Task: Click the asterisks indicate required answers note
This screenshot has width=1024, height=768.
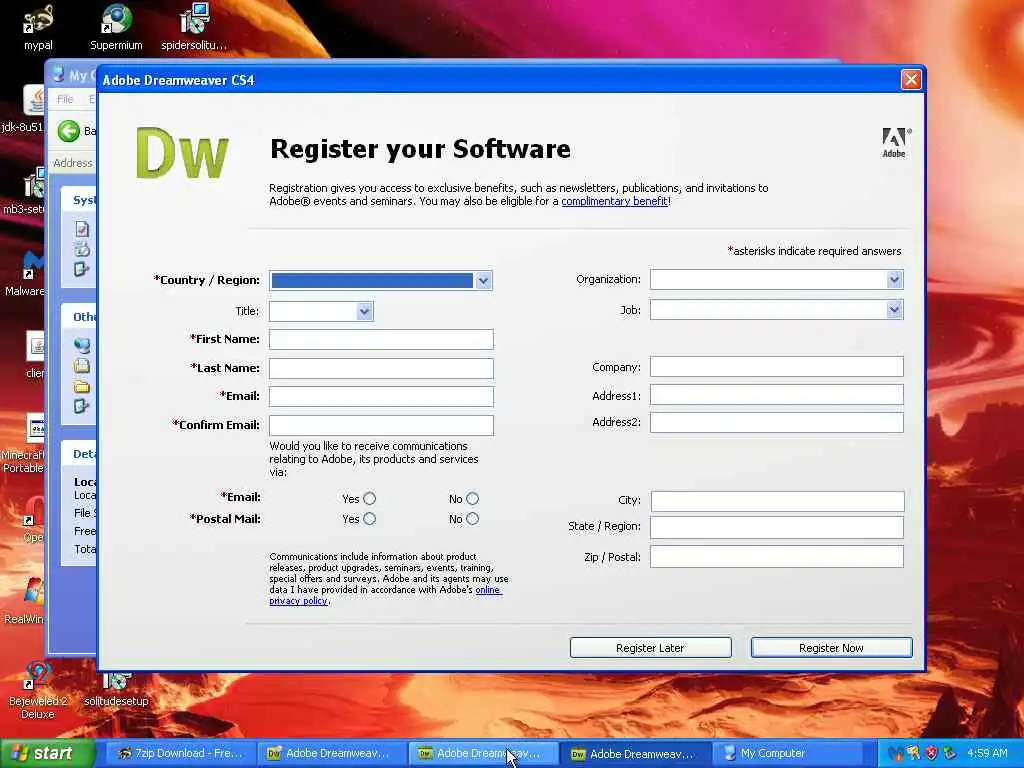Action: pos(814,251)
